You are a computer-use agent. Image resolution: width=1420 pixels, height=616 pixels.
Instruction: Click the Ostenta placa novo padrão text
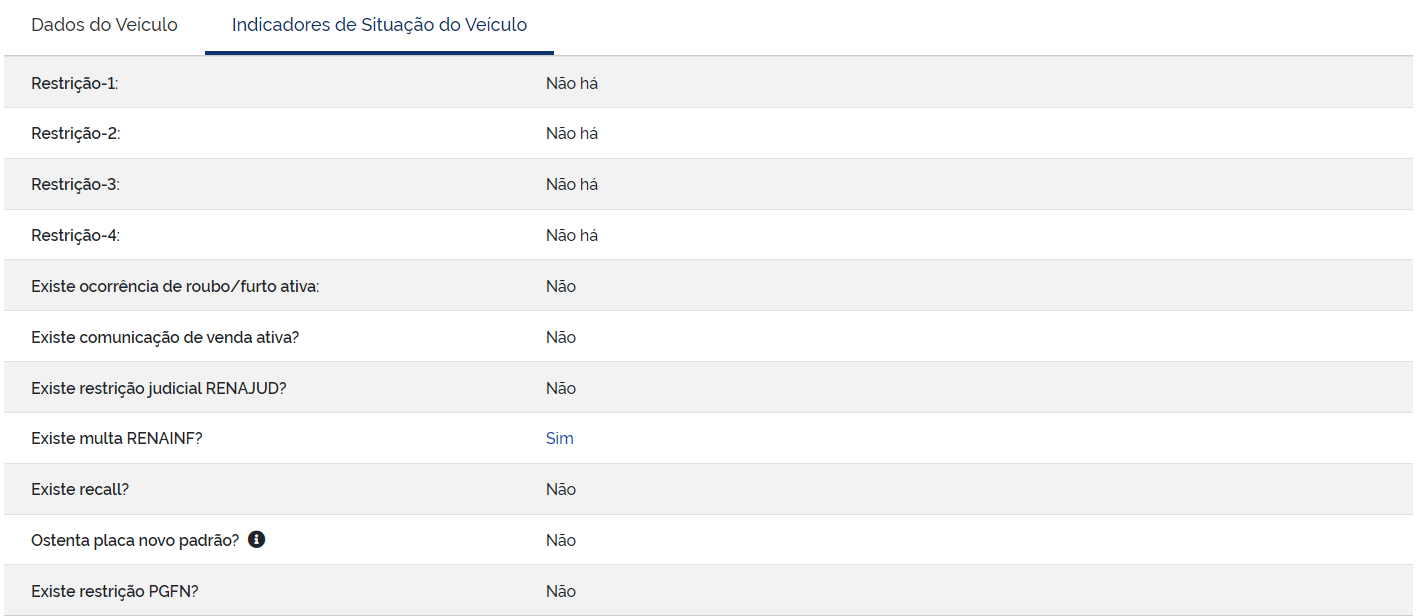pyautogui.click(x=135, y=540)
